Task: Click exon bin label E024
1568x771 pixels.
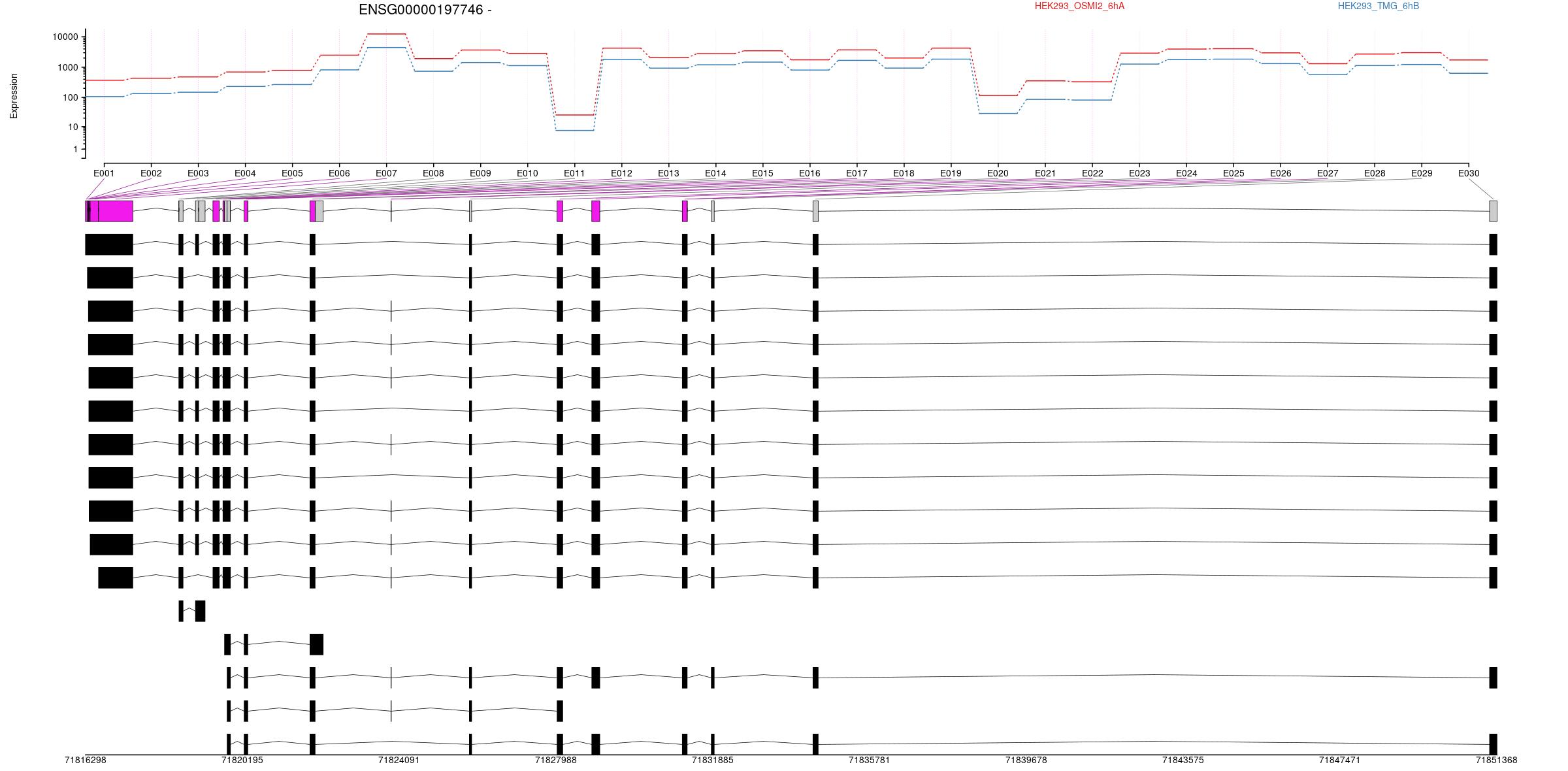Action: (x=1186, y=173)
